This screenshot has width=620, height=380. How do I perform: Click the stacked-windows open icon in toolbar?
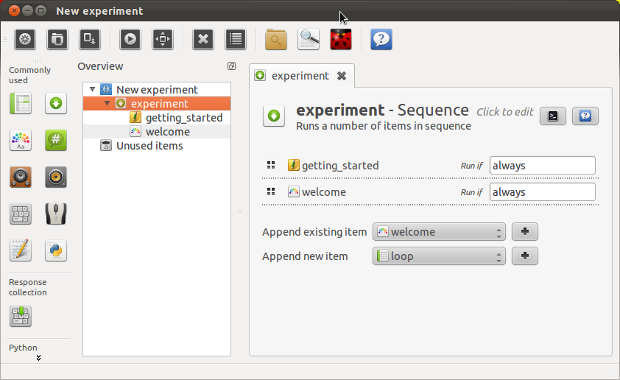click(57, 39)
